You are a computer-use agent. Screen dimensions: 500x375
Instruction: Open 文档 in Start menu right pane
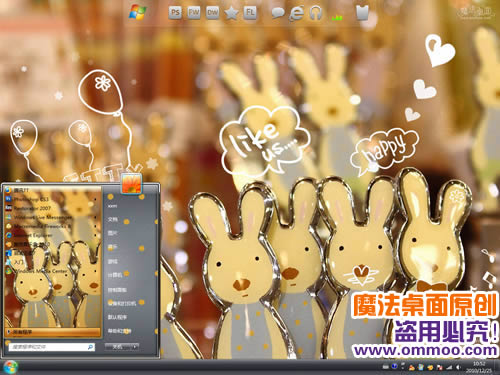click(x=112, y=219)
